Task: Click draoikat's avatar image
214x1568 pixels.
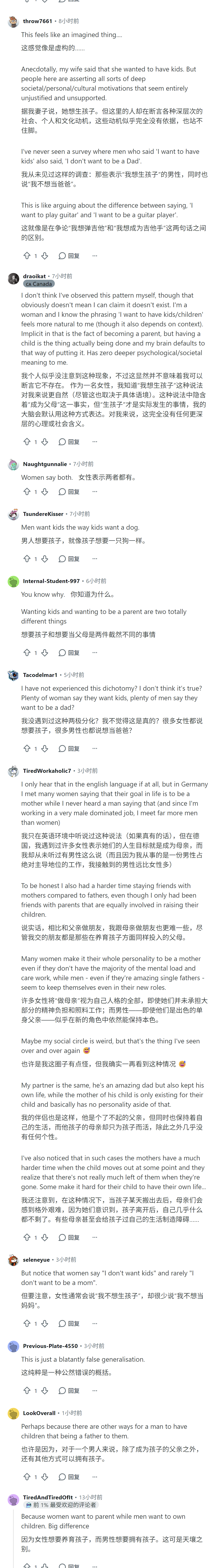Action: 13,279
